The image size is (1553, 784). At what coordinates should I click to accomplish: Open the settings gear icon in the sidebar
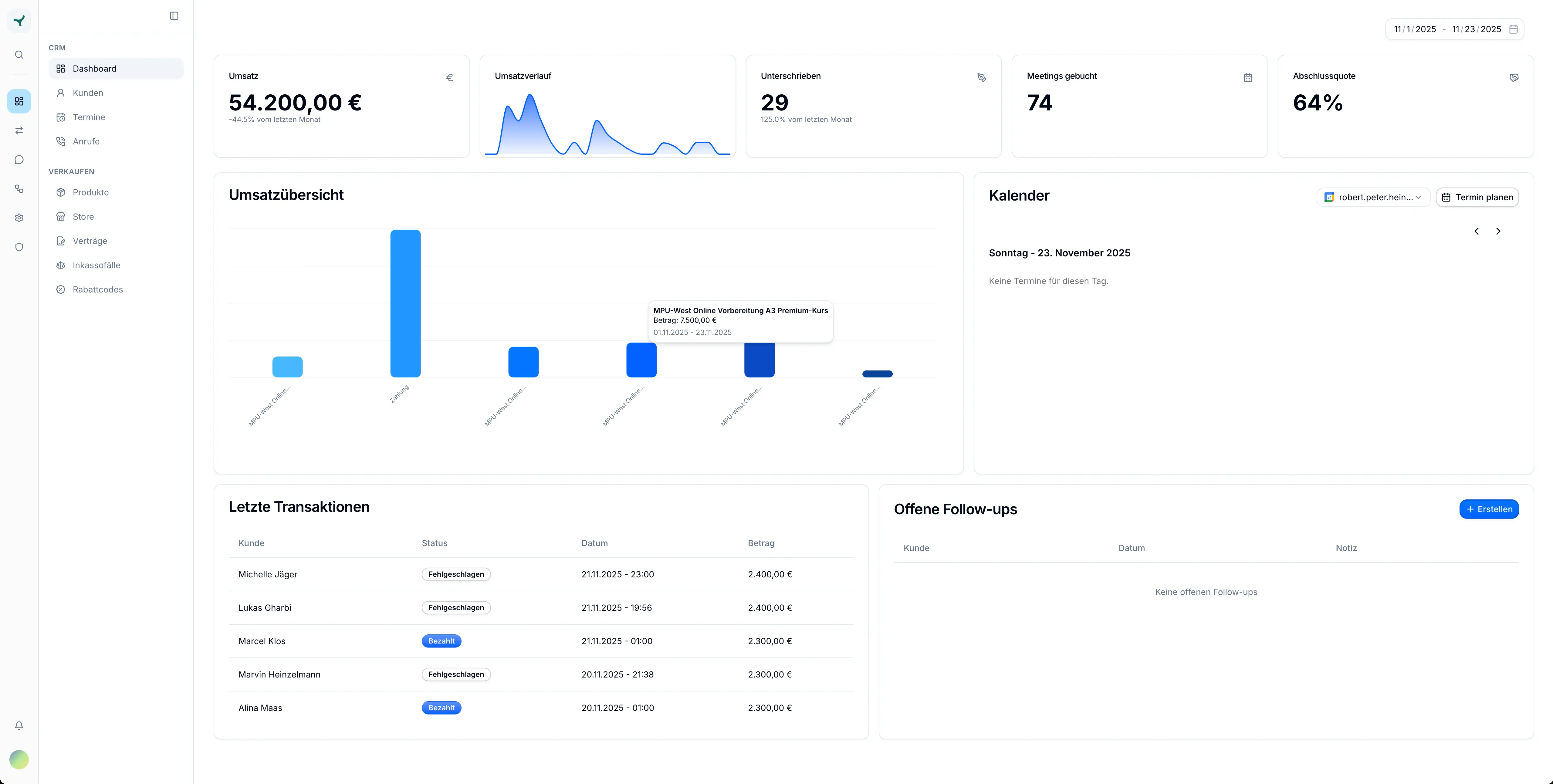point(19,218)
